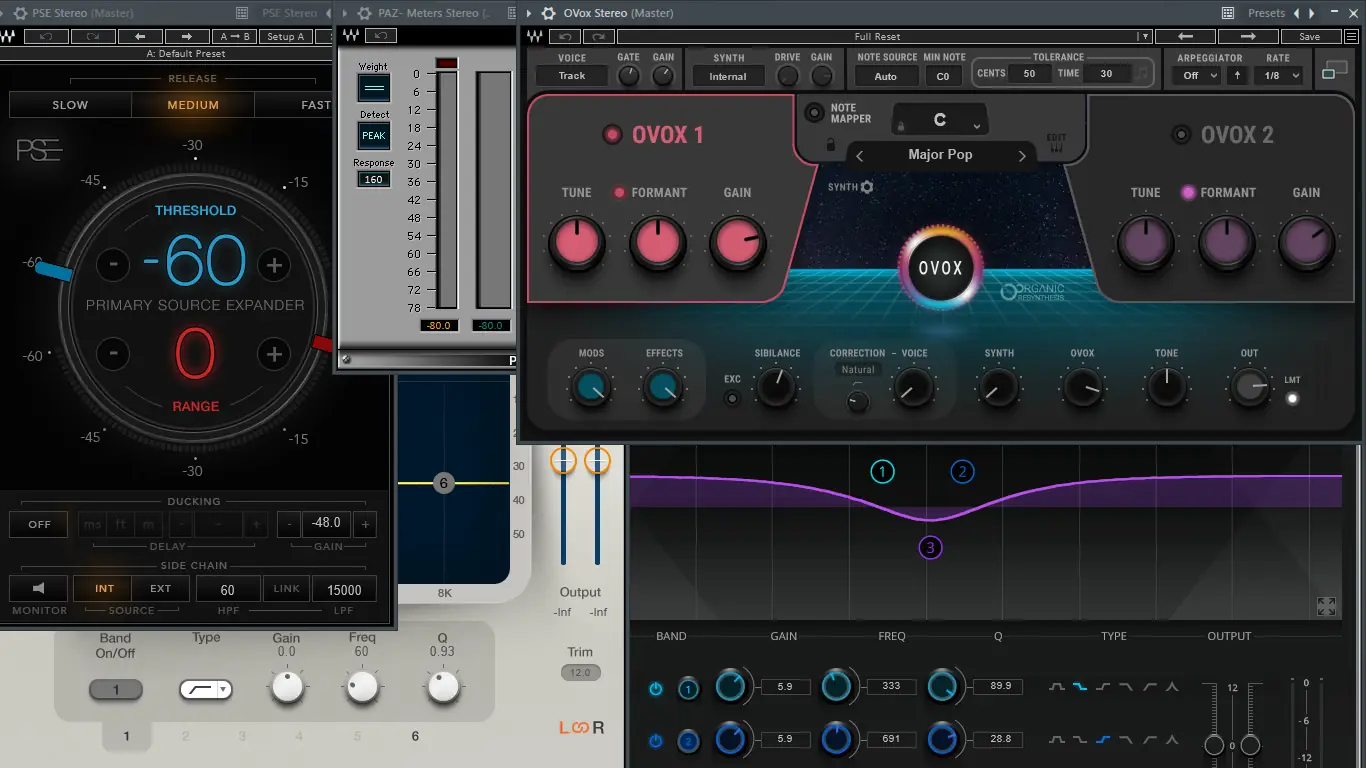Toggle OVOX 2 FORMANT indicator

pyautogui.click(x=1188, y=192)
